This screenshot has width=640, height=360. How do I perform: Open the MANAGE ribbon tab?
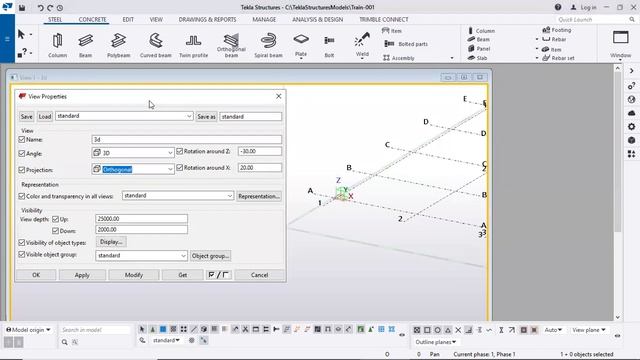264,20
